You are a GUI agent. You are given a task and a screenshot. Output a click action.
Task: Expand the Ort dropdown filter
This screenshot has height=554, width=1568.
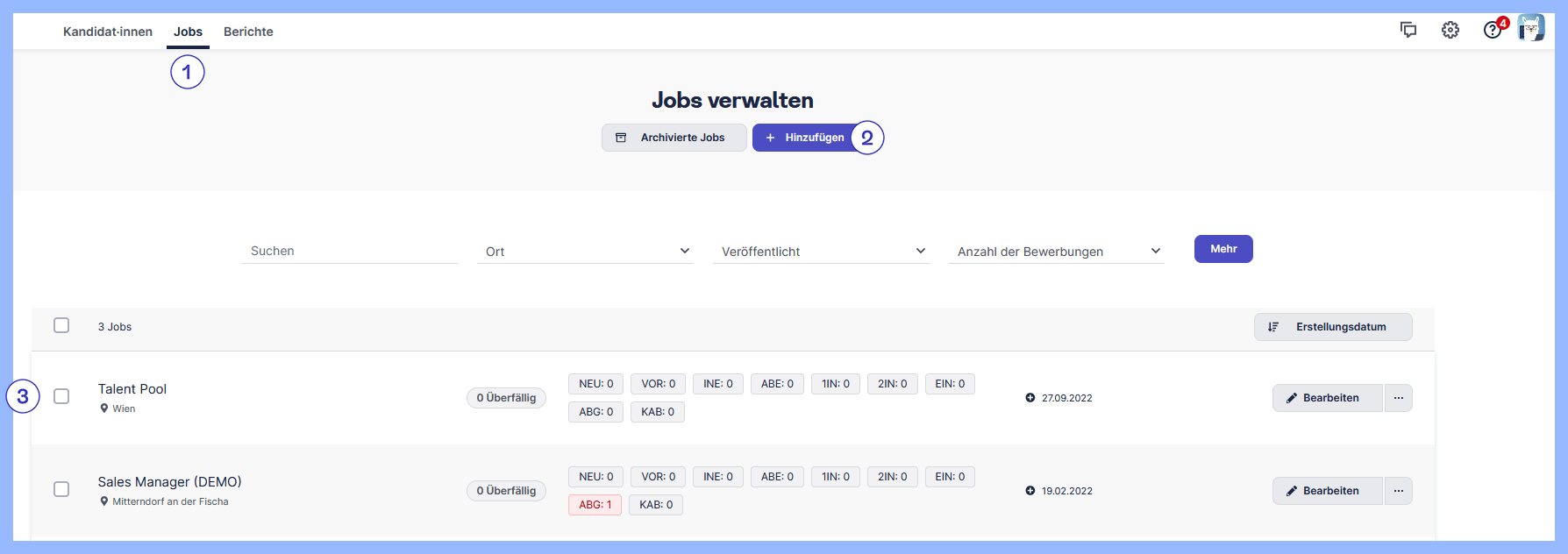(x=585, y=252)
